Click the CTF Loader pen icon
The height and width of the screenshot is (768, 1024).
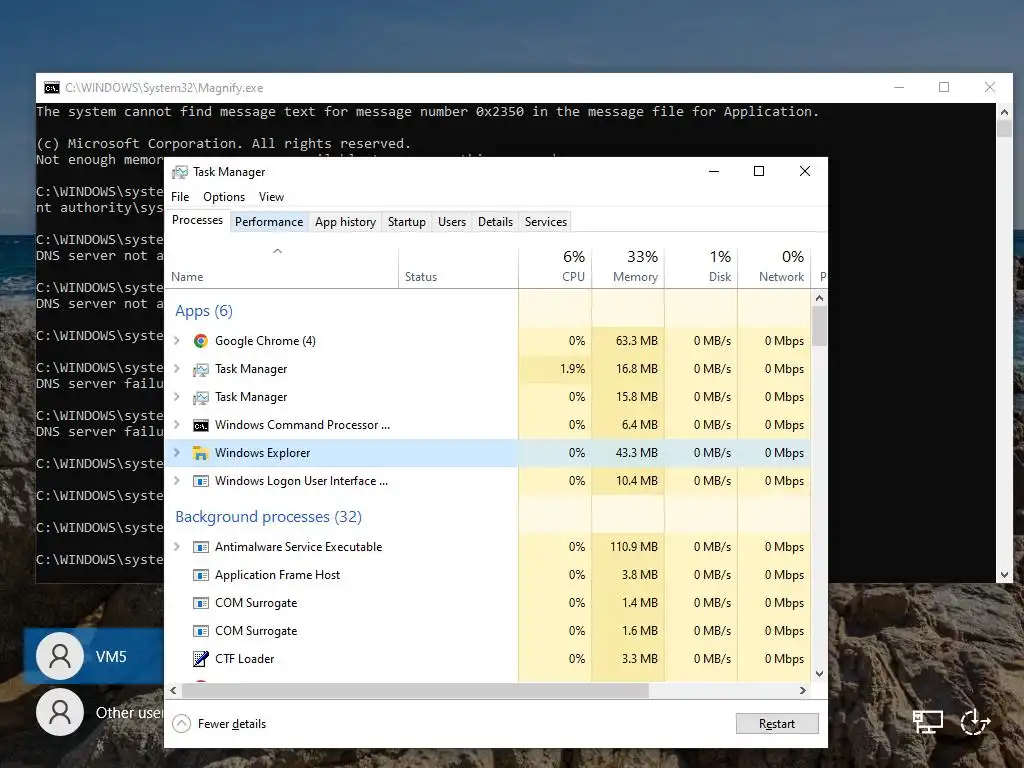click(x=200, y=659)
